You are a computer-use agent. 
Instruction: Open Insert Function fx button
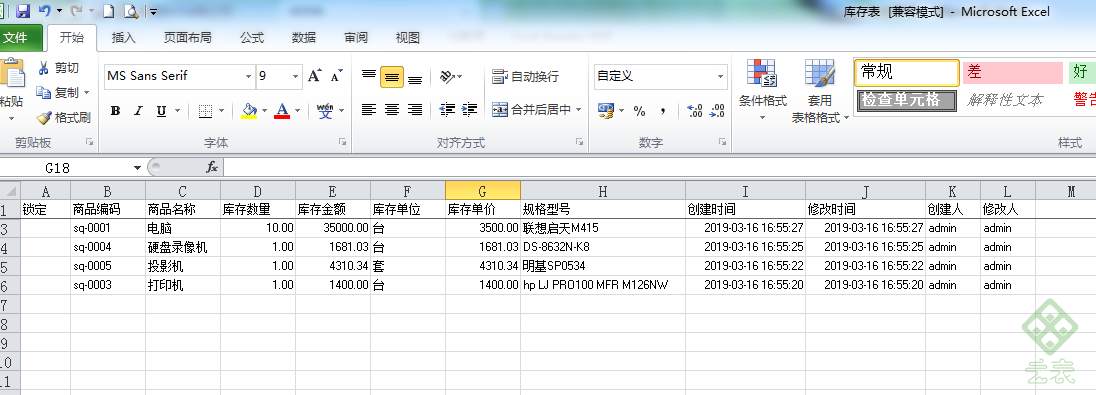pos(212,168)
